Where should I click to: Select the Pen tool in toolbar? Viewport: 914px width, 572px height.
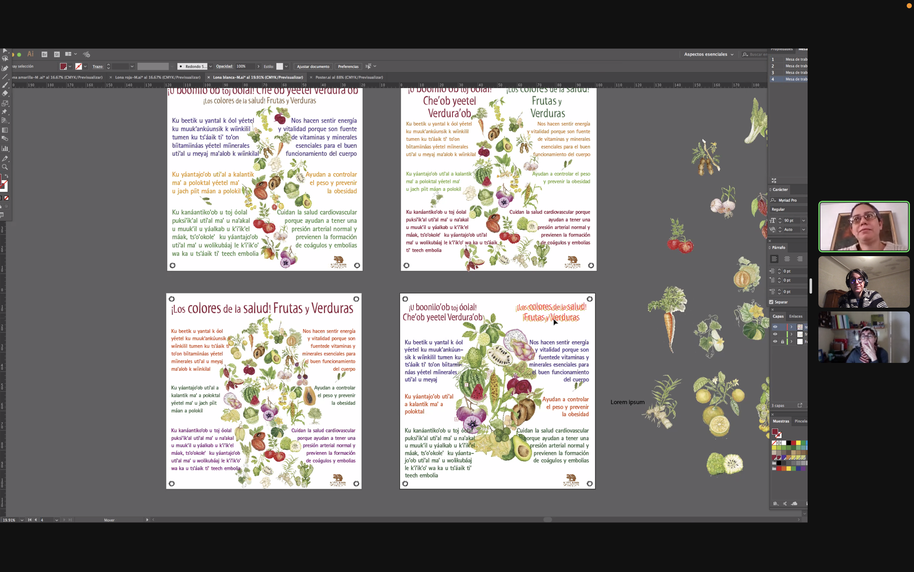[x=5, y=68]
